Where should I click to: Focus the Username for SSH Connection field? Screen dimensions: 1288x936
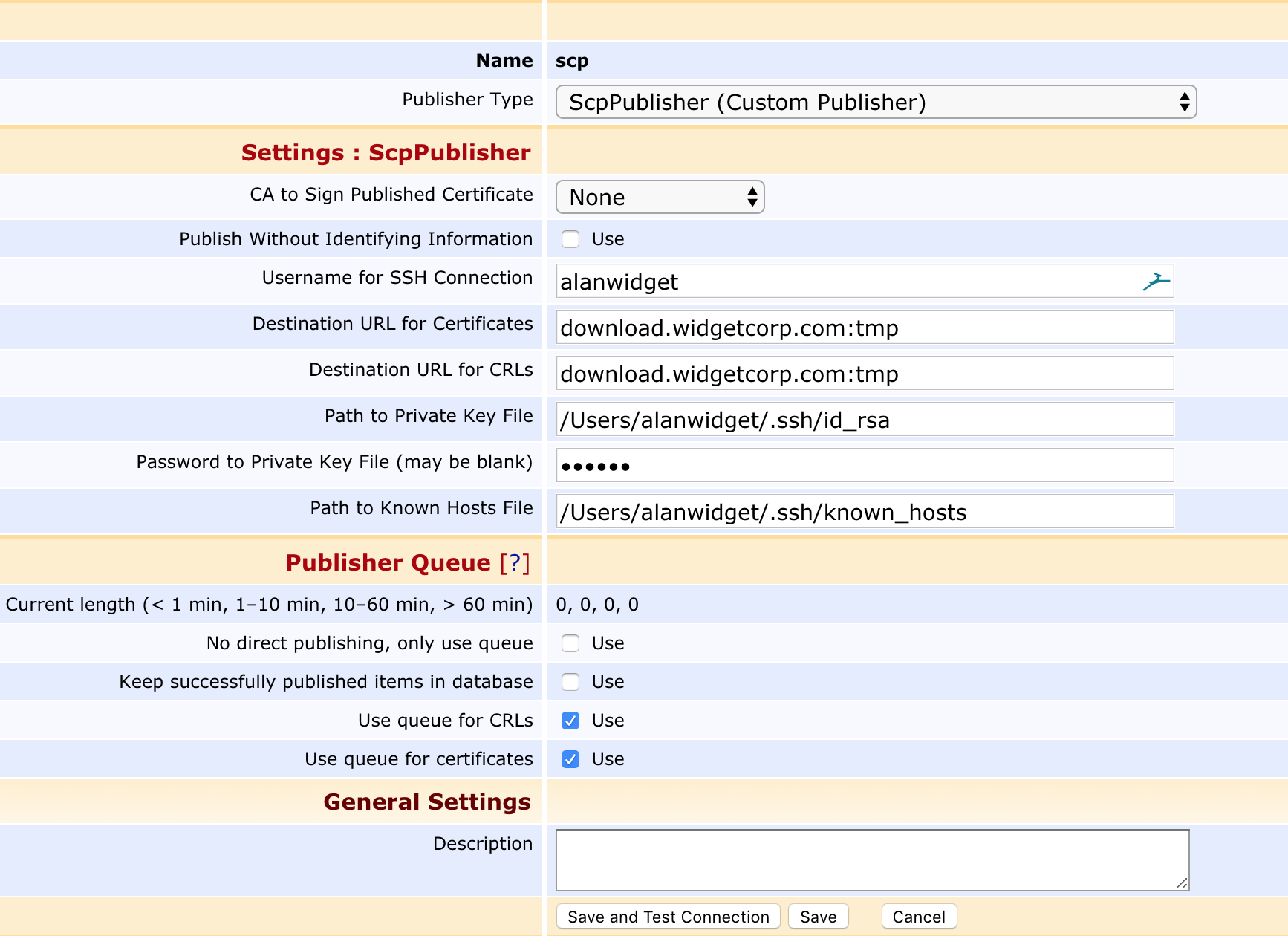point(847,282)
